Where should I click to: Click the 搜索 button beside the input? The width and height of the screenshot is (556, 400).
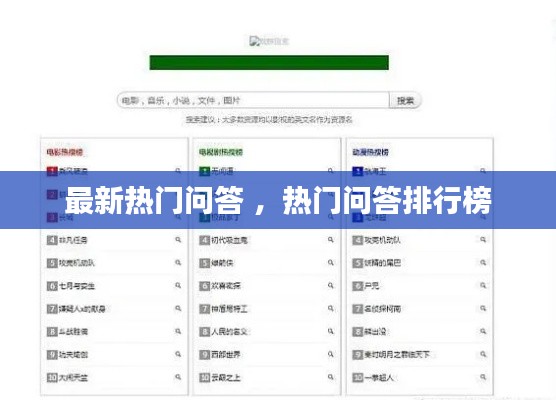point(405,101)
